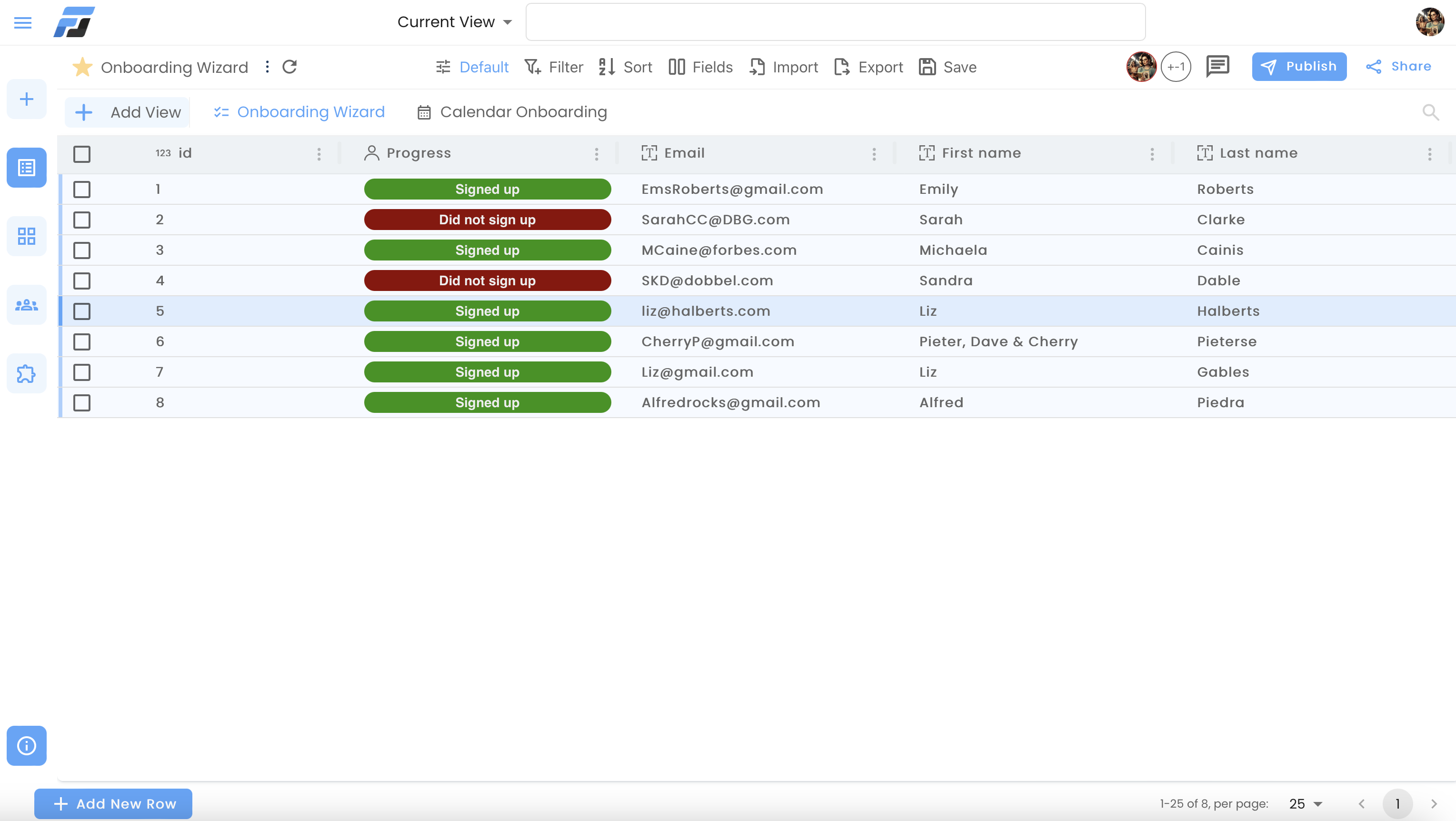Image resolution: width=1456 pixels, height=821 pixels.
Task: Click the Add View button
Action: [127, 112]
